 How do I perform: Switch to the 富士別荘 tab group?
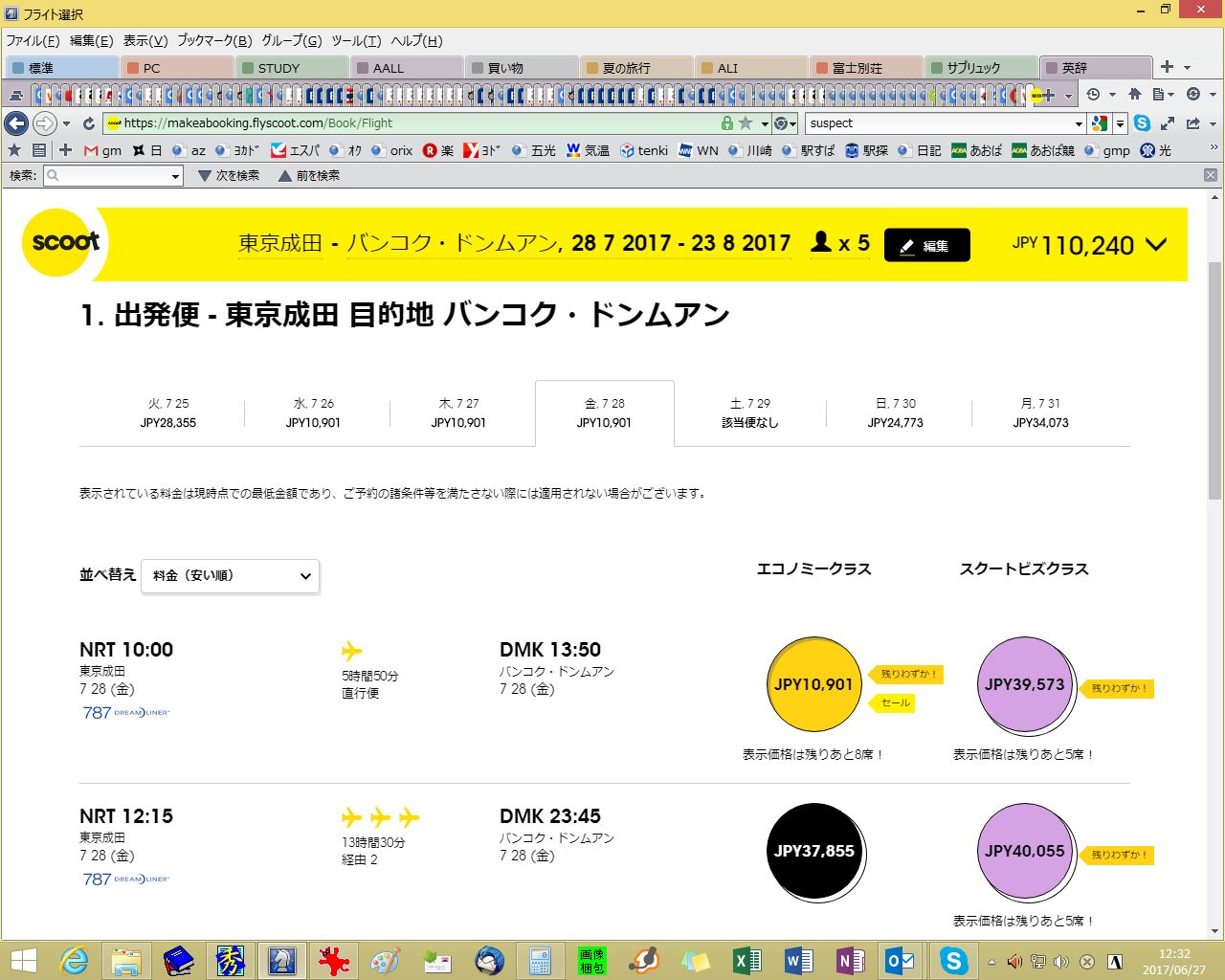coord(865,68)
